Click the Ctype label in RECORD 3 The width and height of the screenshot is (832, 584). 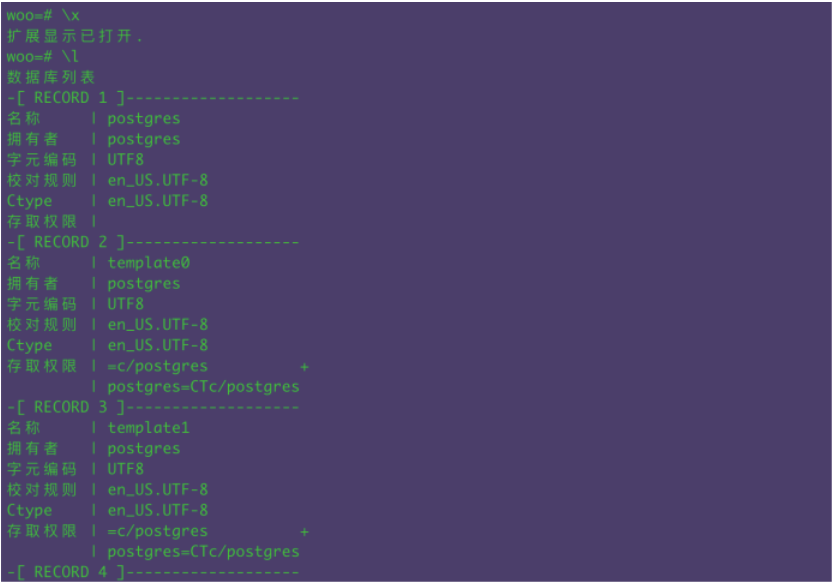click(30, 510)
